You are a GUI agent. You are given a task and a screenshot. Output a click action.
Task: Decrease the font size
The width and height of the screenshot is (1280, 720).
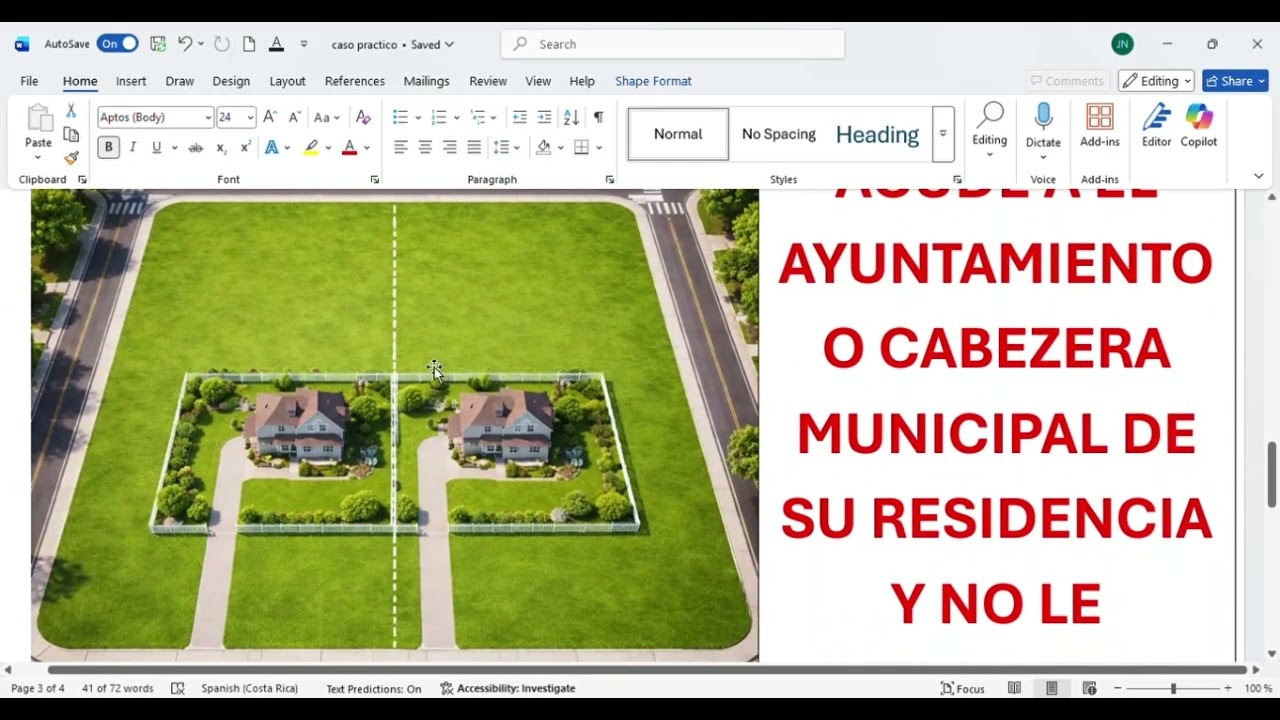coord(295,117)
